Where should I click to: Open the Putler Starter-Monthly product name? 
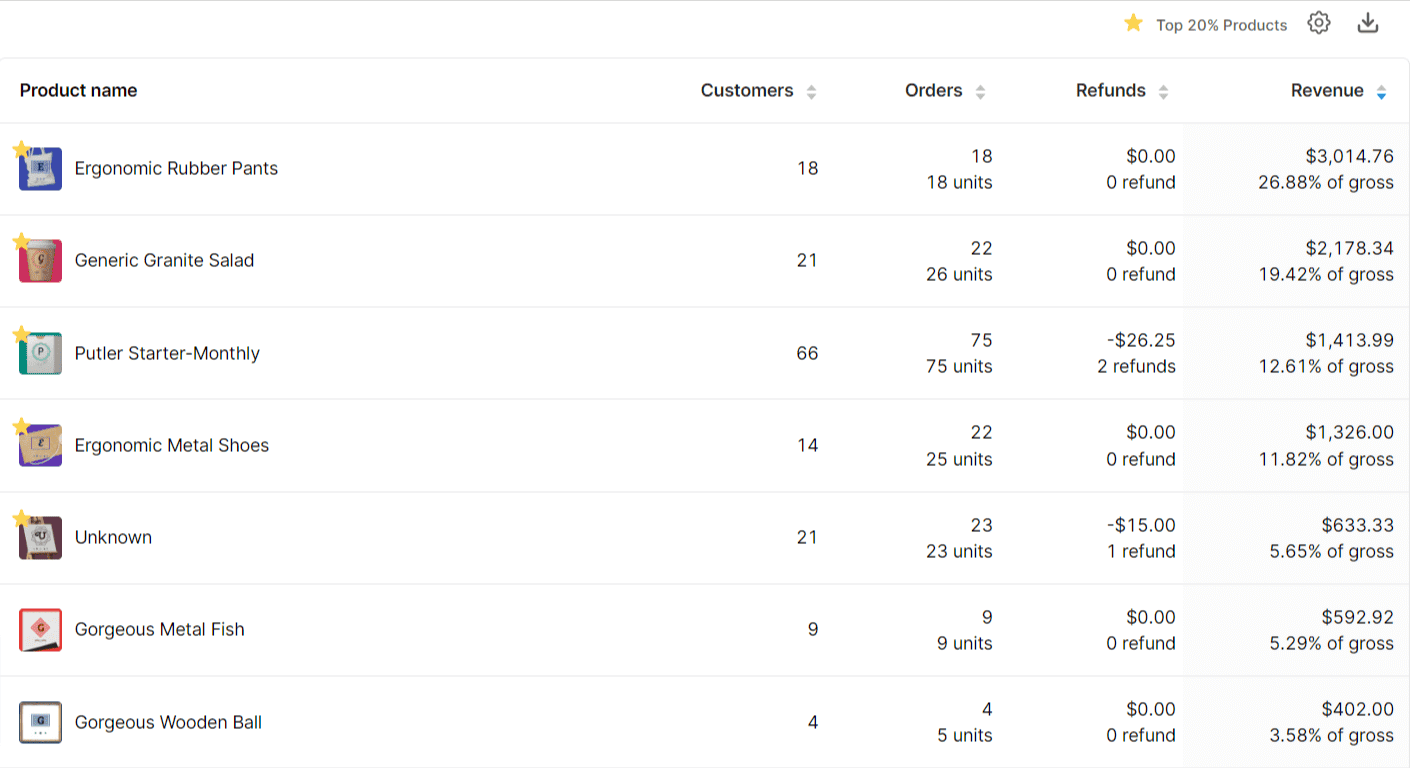[167, 354]
